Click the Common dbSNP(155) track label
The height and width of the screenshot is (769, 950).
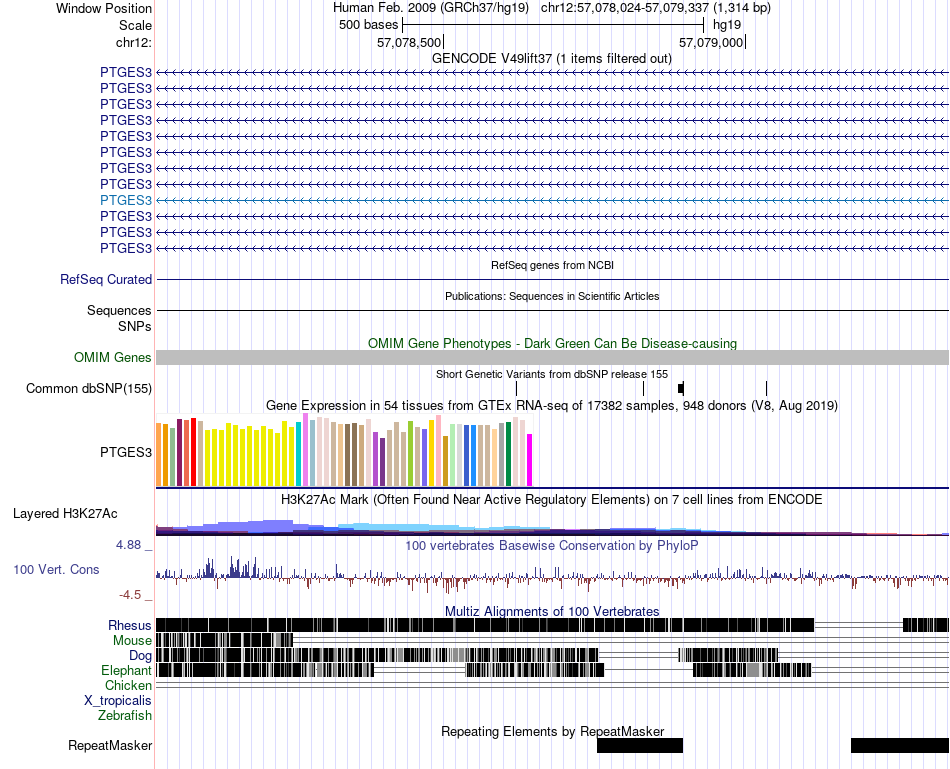89,388
